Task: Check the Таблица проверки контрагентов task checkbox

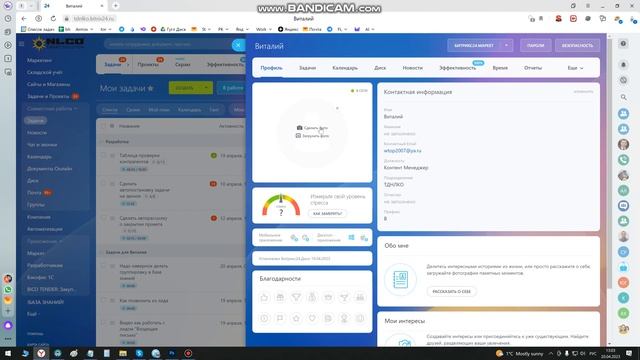Action: click(103, 155)
